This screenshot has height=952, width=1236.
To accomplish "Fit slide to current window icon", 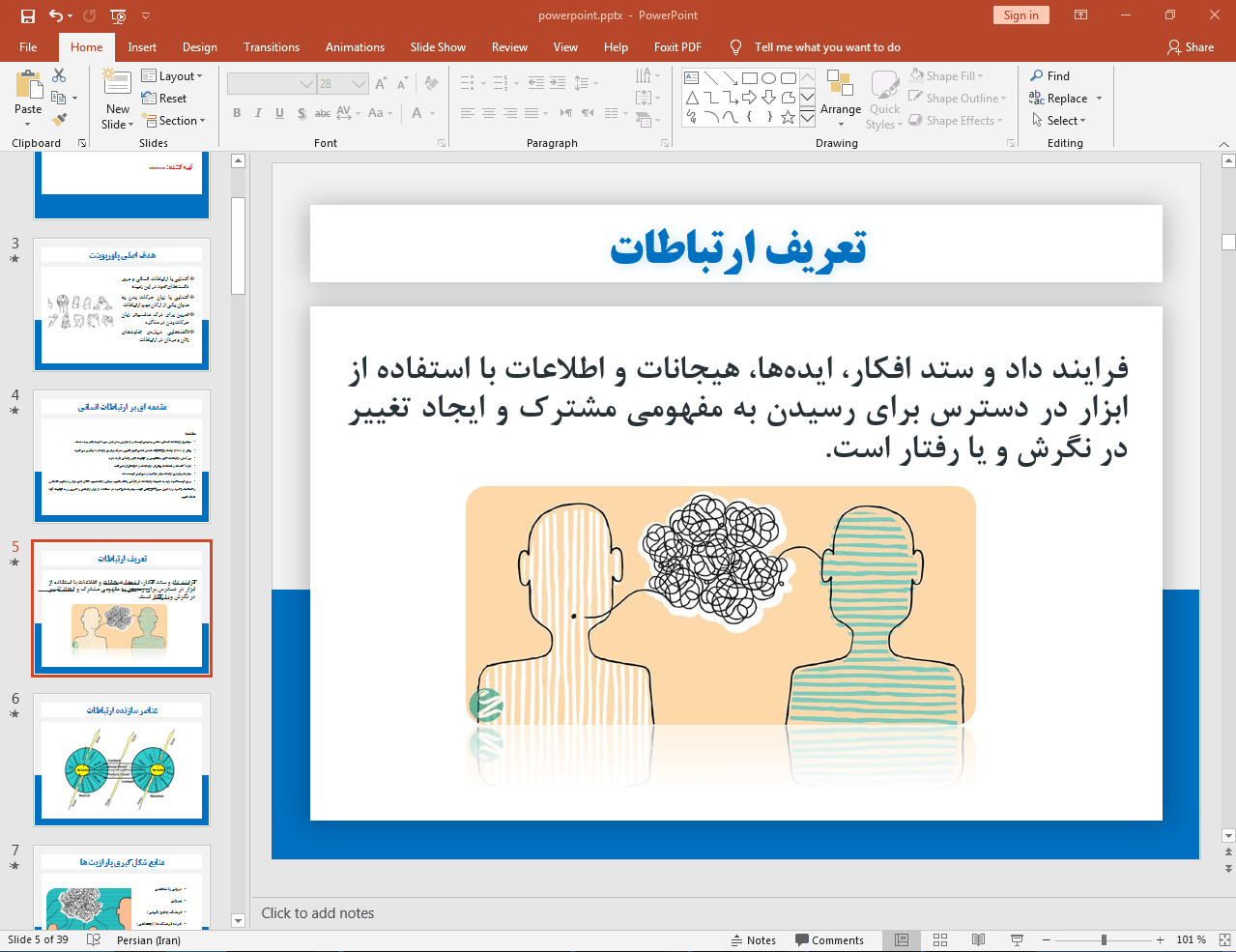I will (x=1223, y=940).
